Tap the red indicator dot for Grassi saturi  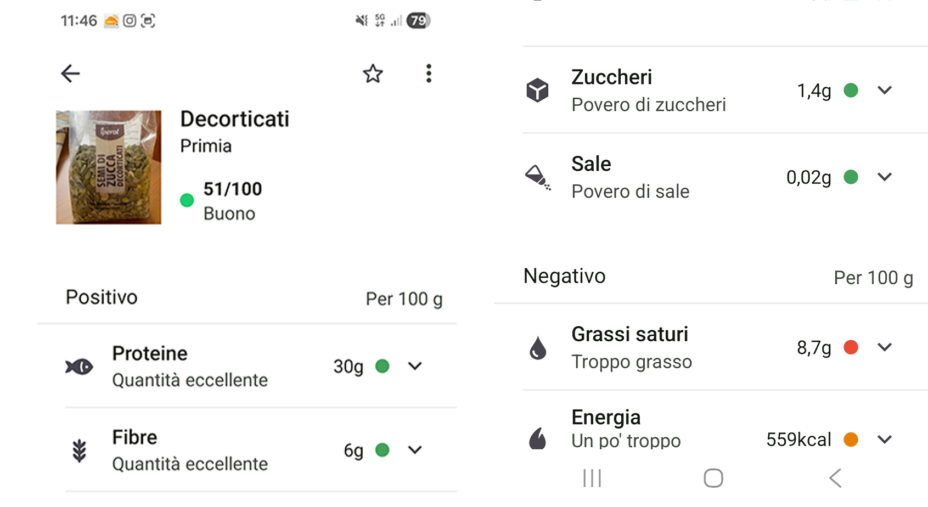tap(851, 348)
